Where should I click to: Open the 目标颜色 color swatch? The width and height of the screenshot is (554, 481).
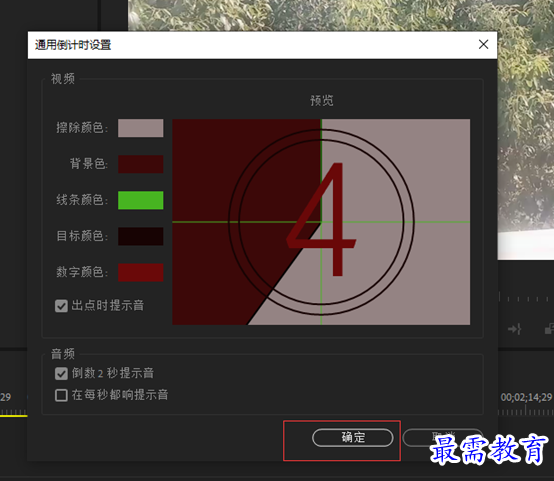141,236
